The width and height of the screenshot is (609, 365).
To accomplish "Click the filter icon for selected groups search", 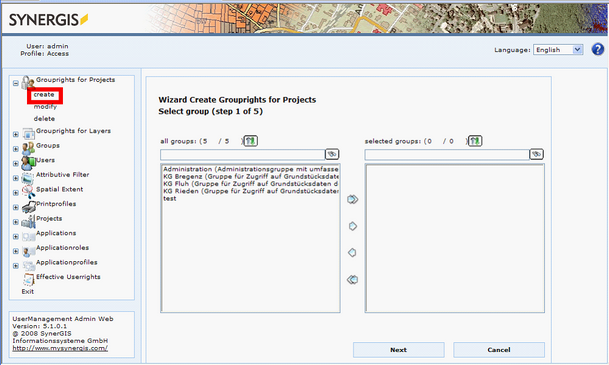I will (536, 155).
